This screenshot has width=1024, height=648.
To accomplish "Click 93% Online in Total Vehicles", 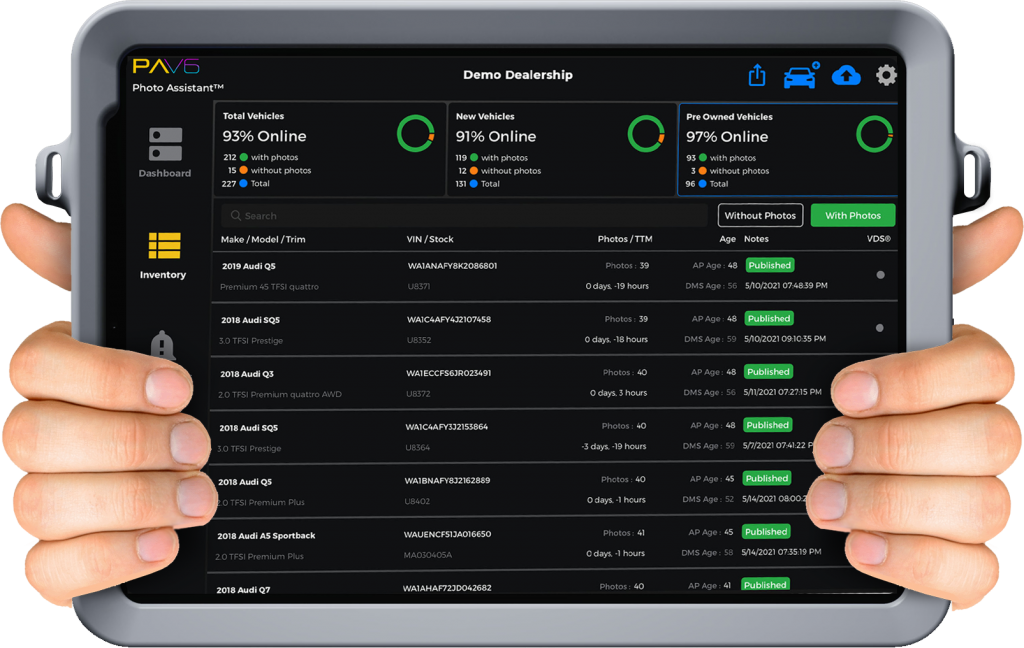I will [x=264, y=136].
